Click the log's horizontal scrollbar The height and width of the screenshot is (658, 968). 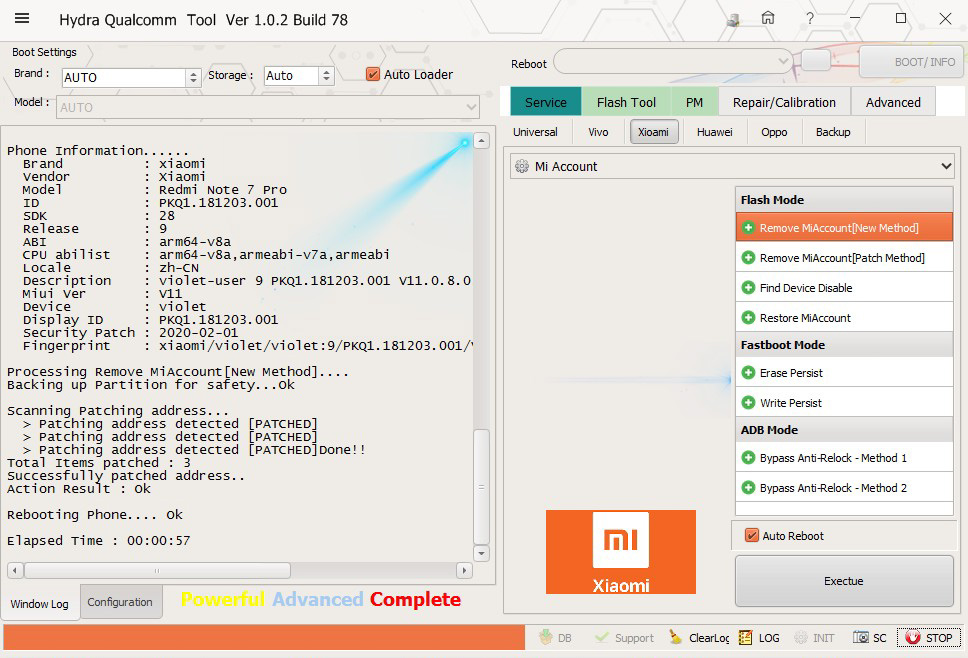(157, 570)
